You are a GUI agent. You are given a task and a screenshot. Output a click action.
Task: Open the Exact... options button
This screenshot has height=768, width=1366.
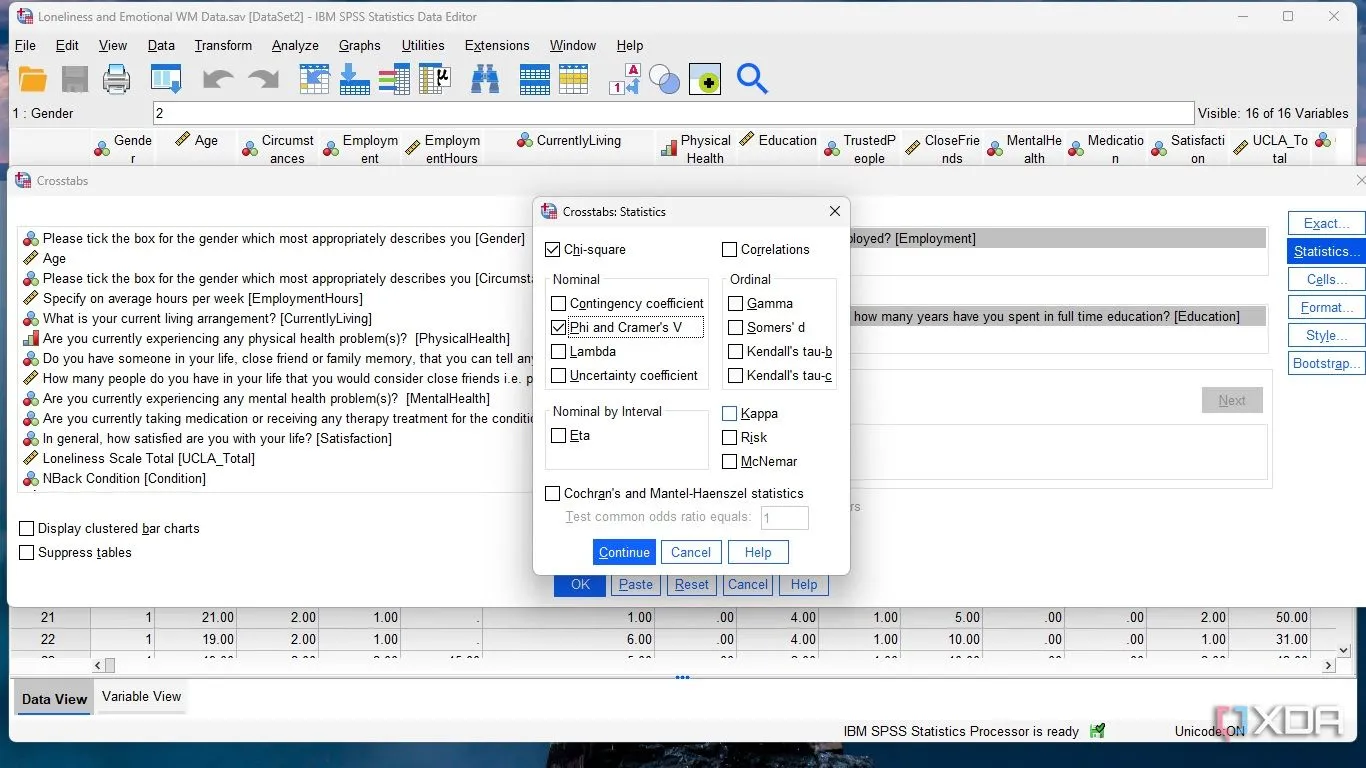click(x=1326, y=223)
